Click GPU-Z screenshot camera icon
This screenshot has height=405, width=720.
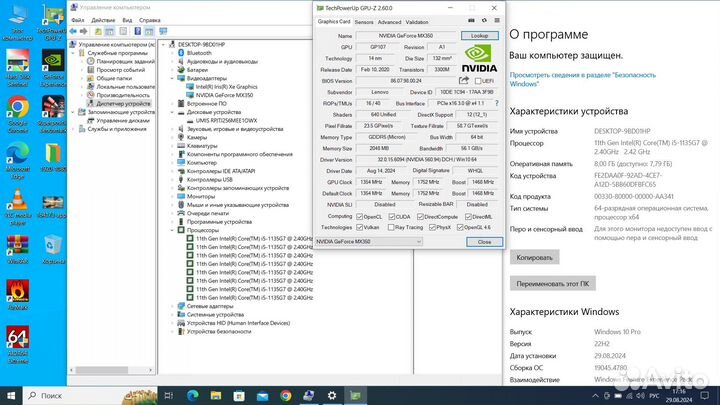[x=471, y=21]
